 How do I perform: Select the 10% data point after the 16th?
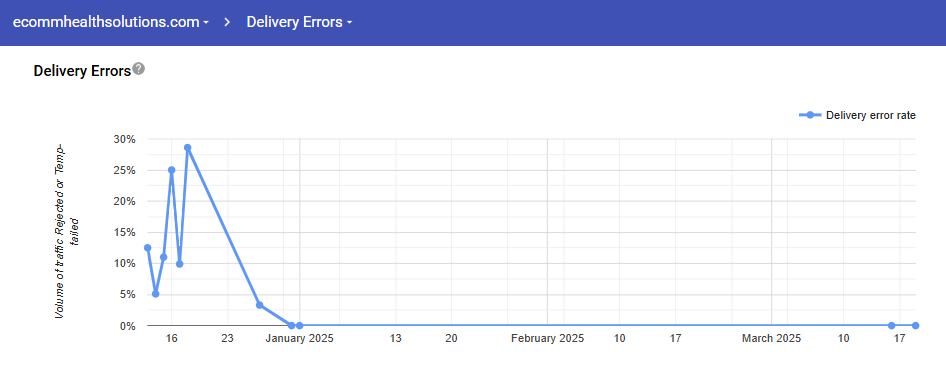[180, 264]
